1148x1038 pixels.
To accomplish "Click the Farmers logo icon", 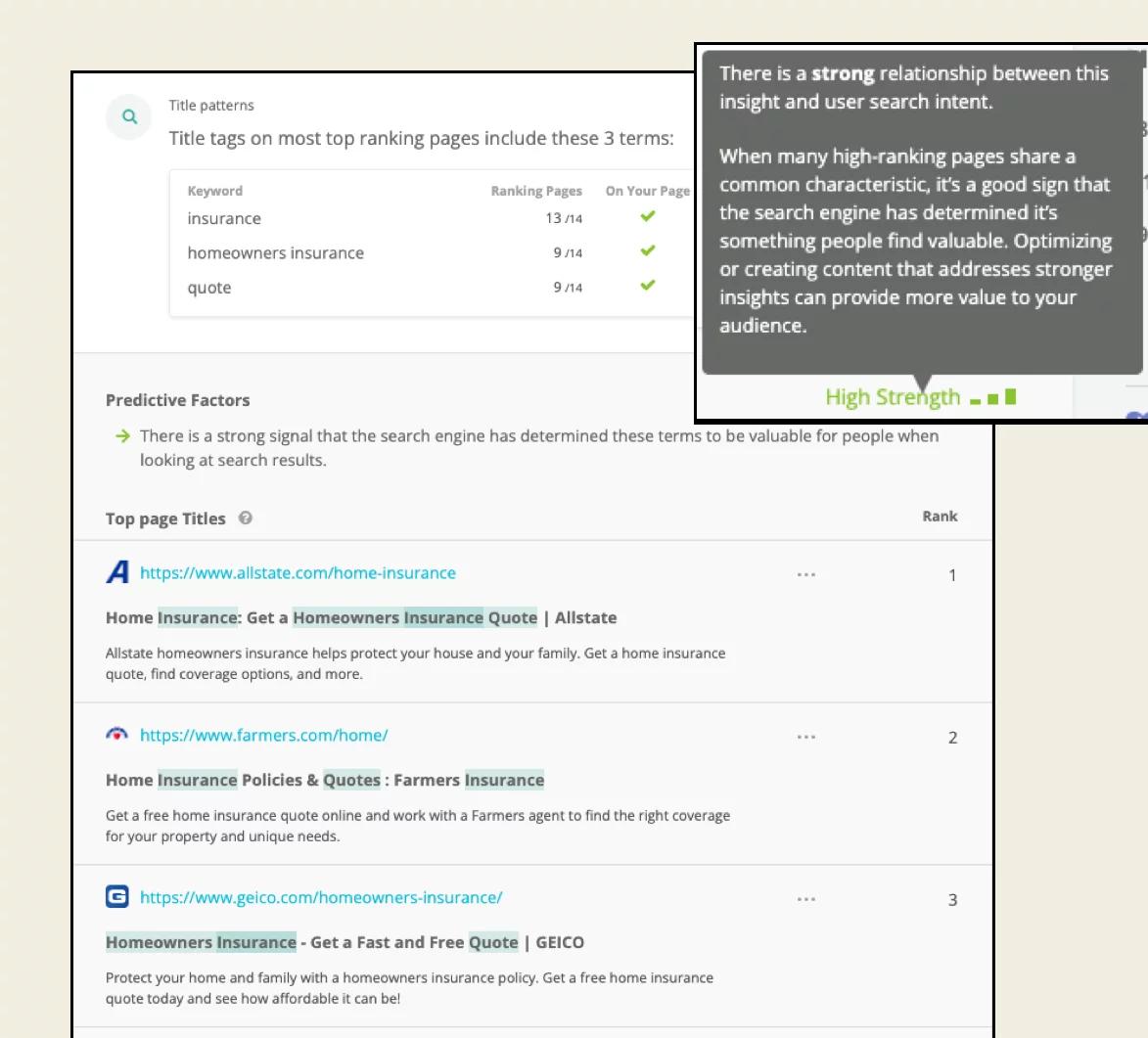I will tap(117, 734).
